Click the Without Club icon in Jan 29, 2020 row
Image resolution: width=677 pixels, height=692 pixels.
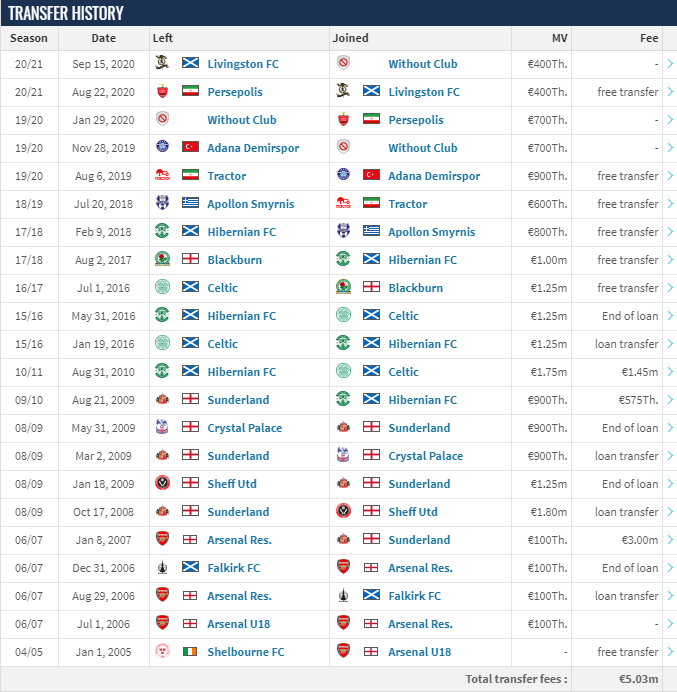(x=162, y=119)
